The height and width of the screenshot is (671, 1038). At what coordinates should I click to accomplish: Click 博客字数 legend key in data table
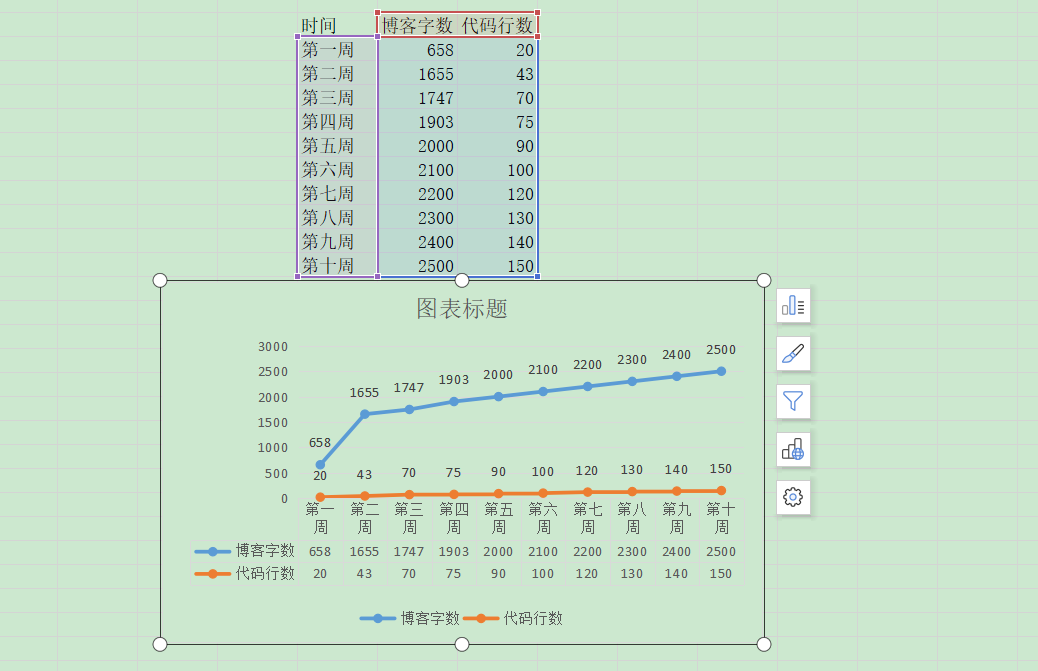pyautogui.click(x=212, y=551)
